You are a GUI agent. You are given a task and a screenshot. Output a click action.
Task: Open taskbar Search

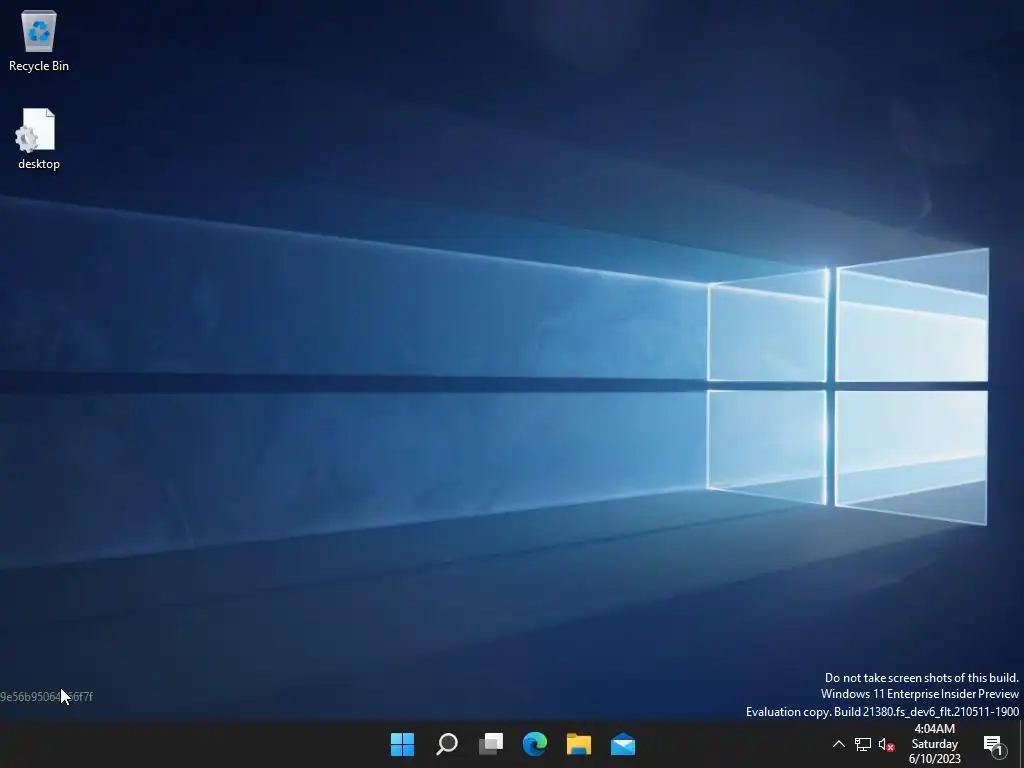click(447, 744)
